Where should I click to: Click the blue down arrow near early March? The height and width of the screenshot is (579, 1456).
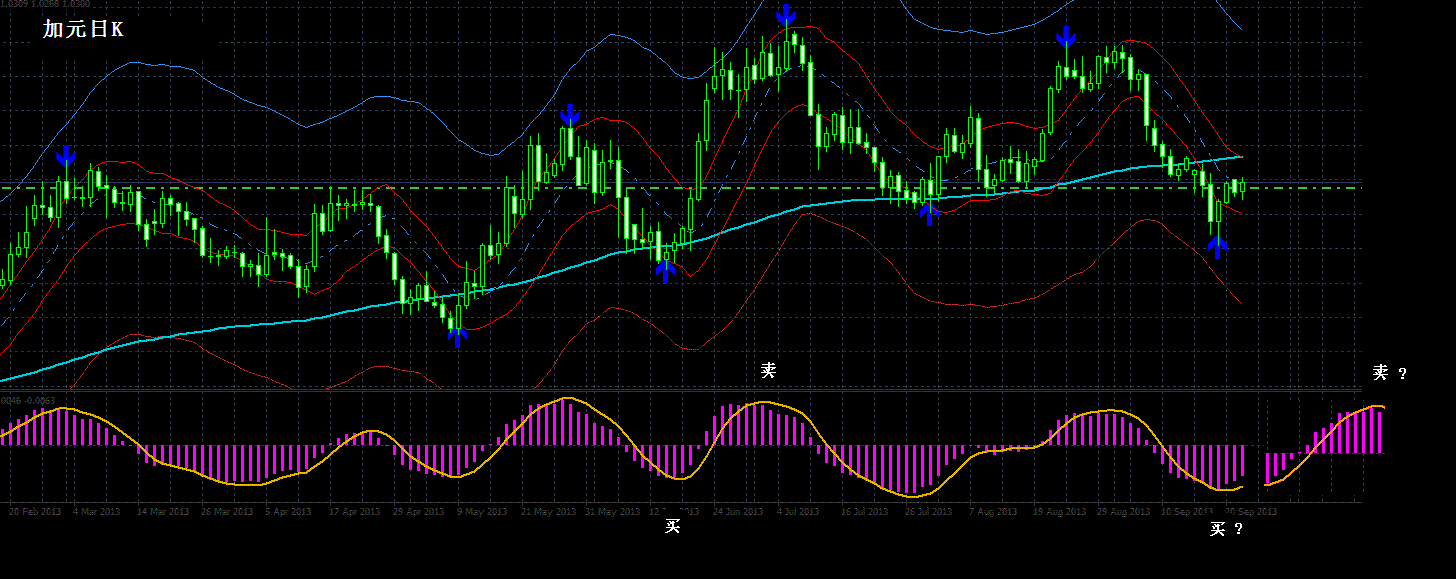(x=66, y=156)
